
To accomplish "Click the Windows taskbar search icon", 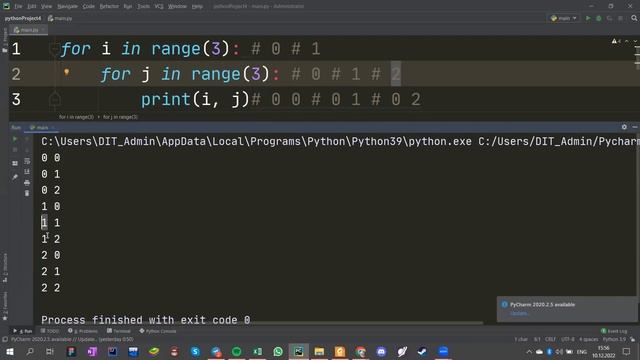I will [30, 351].
